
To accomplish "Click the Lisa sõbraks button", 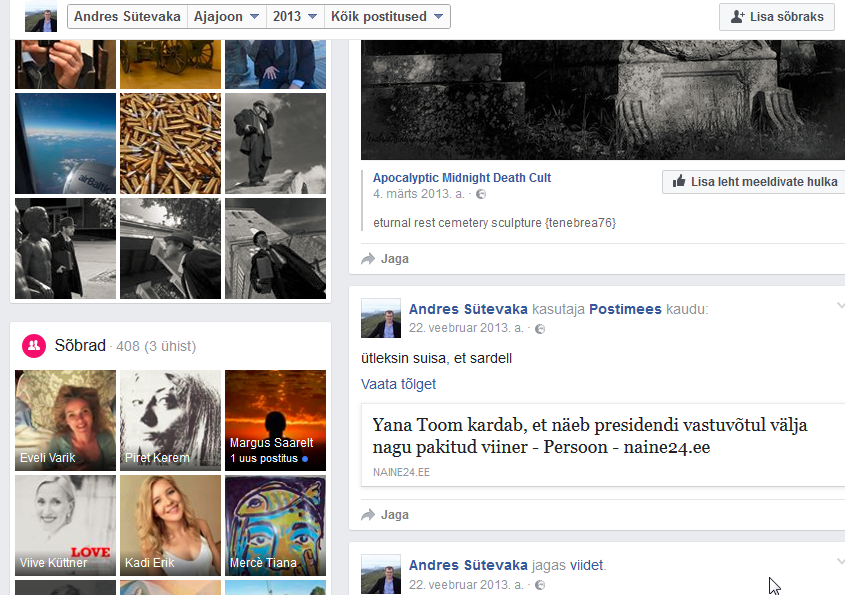I will point(777,17).
